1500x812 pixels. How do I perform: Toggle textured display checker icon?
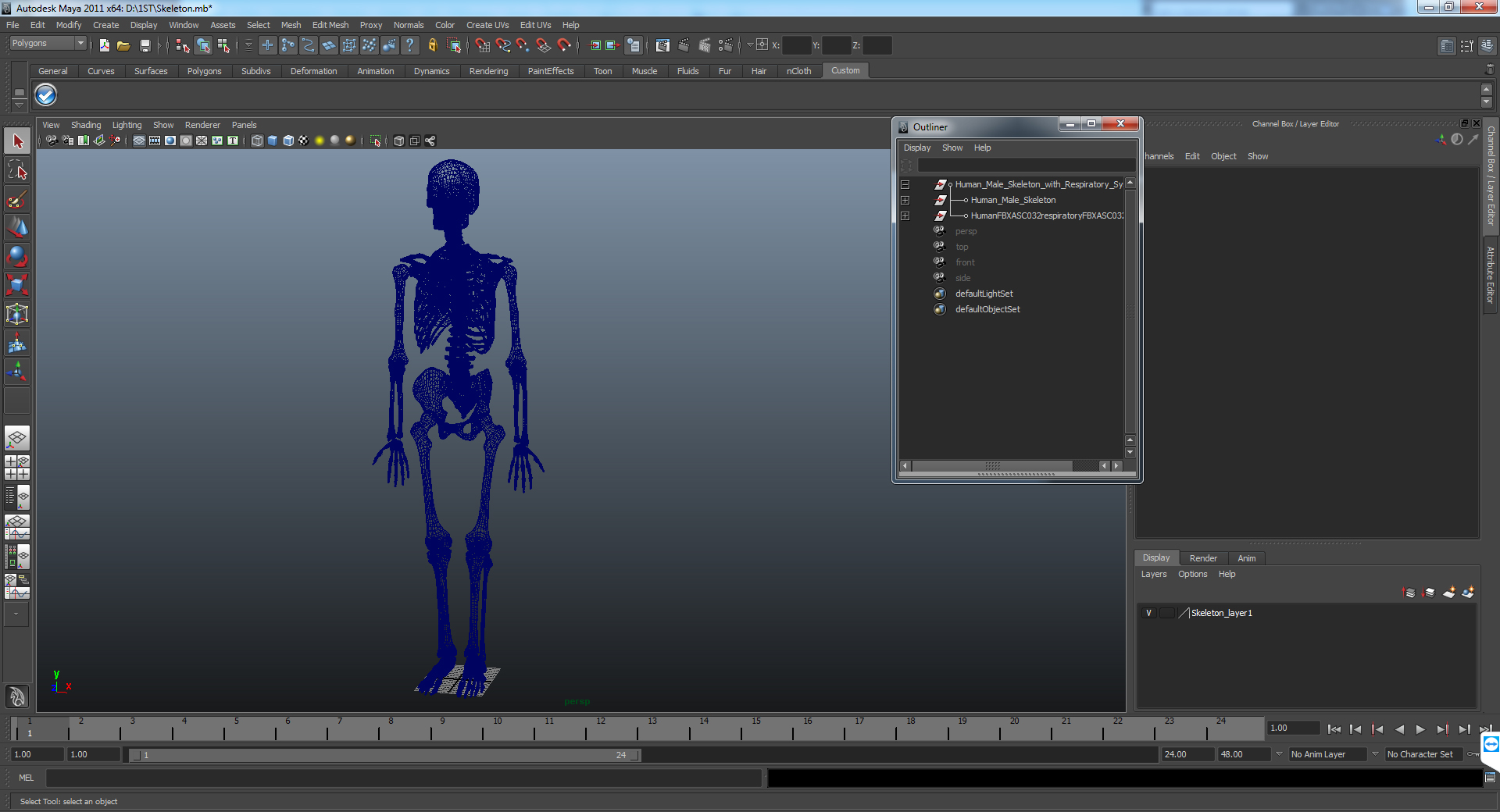point(304,141)
